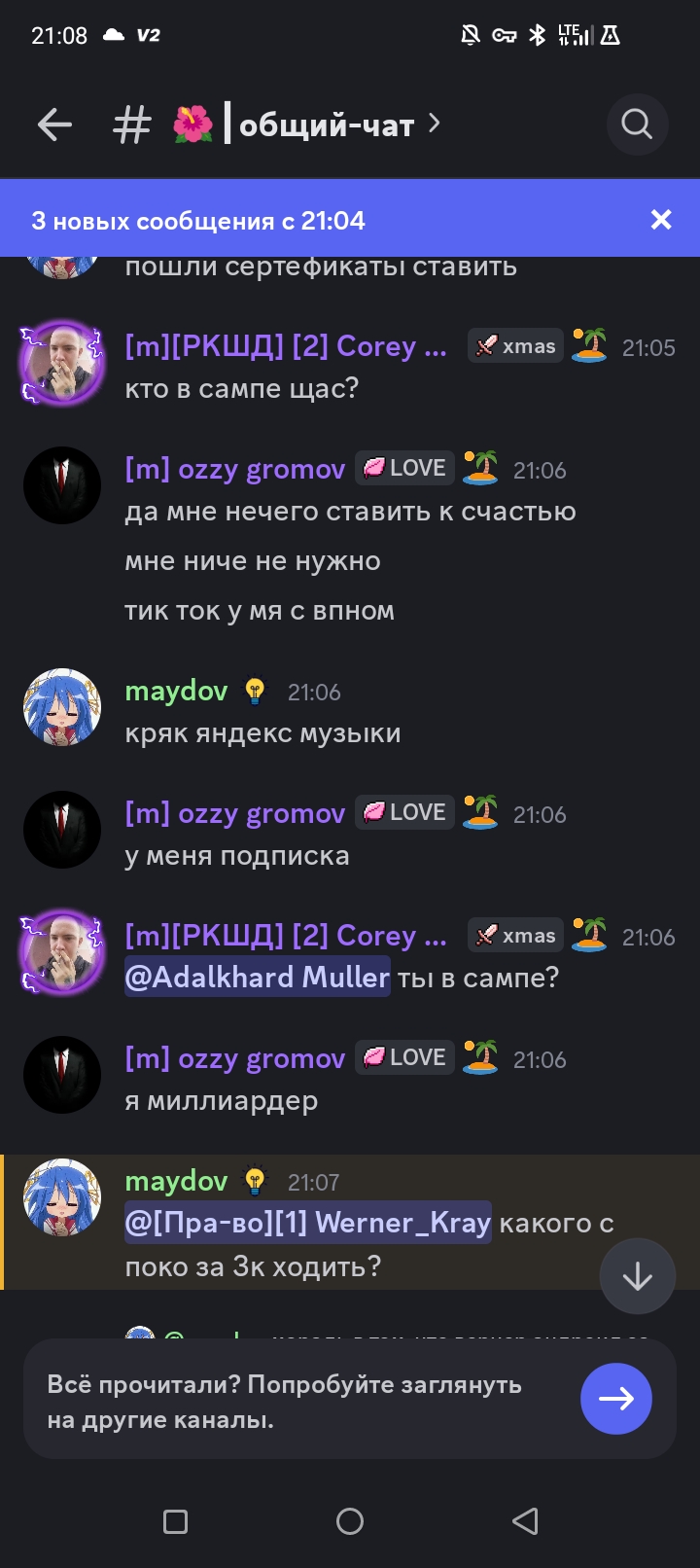This screenshot has height=1568, width=700.
Task: Open the @[Пра-во][1] Werner_Kray mention
Action: coord(308,1222)
